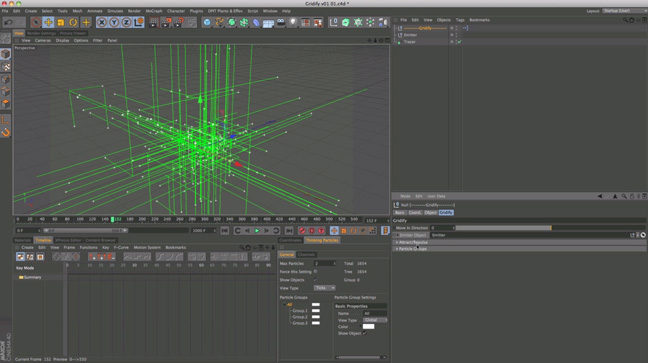Open the Channels tab in Thinking Particles
Viewport: 648px width, 363px height.
tap(306, 255)
